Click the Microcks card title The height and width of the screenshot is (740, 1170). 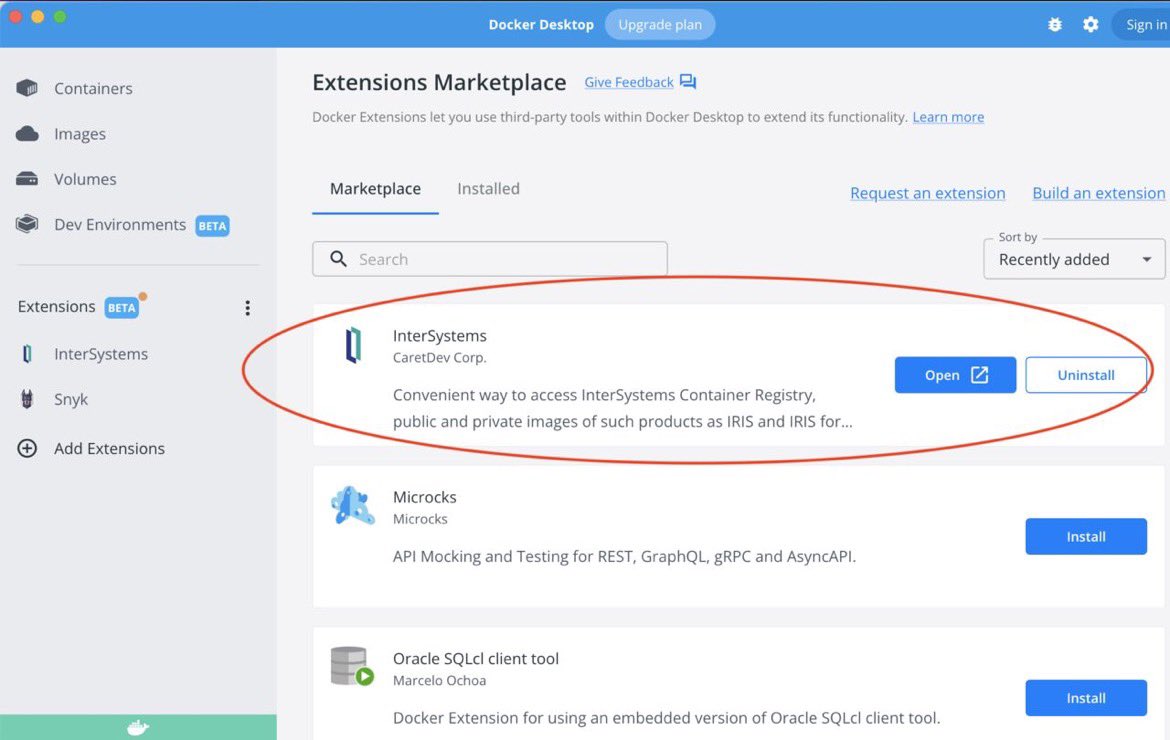425,498
